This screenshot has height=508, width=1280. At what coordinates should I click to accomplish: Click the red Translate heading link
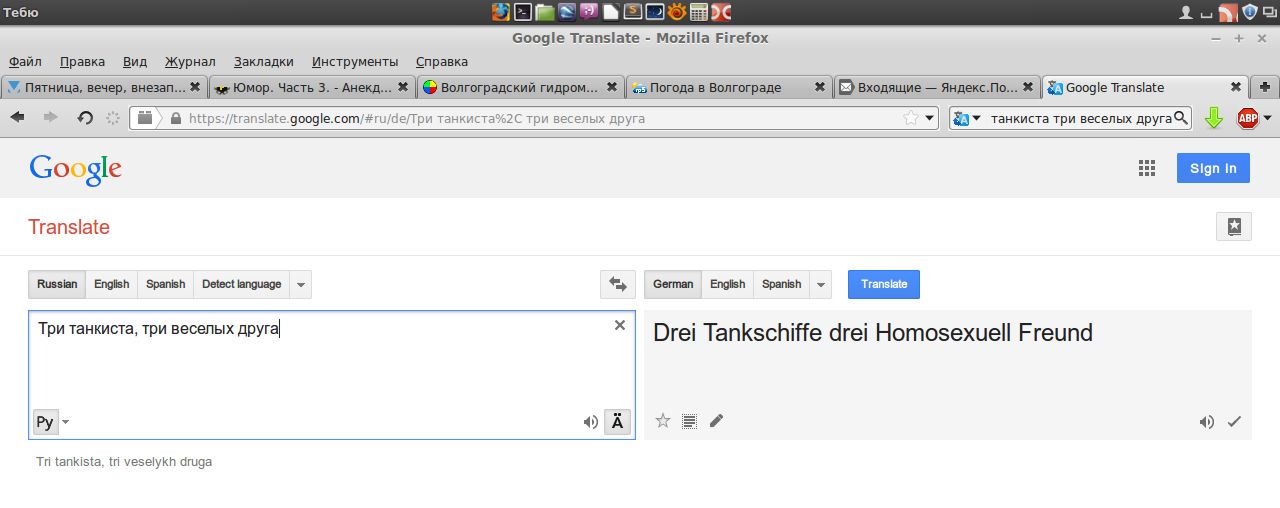coord(69,227)
